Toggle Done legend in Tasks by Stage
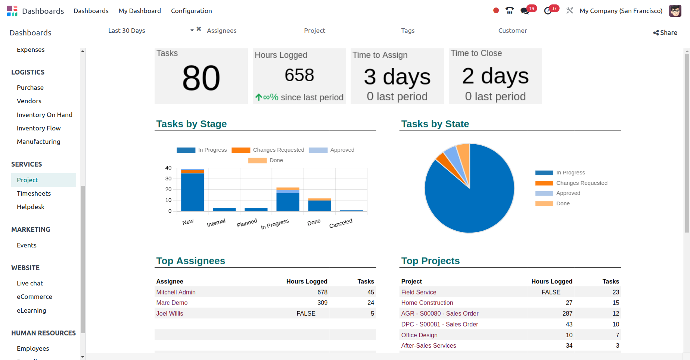 (x=266, y=160)
